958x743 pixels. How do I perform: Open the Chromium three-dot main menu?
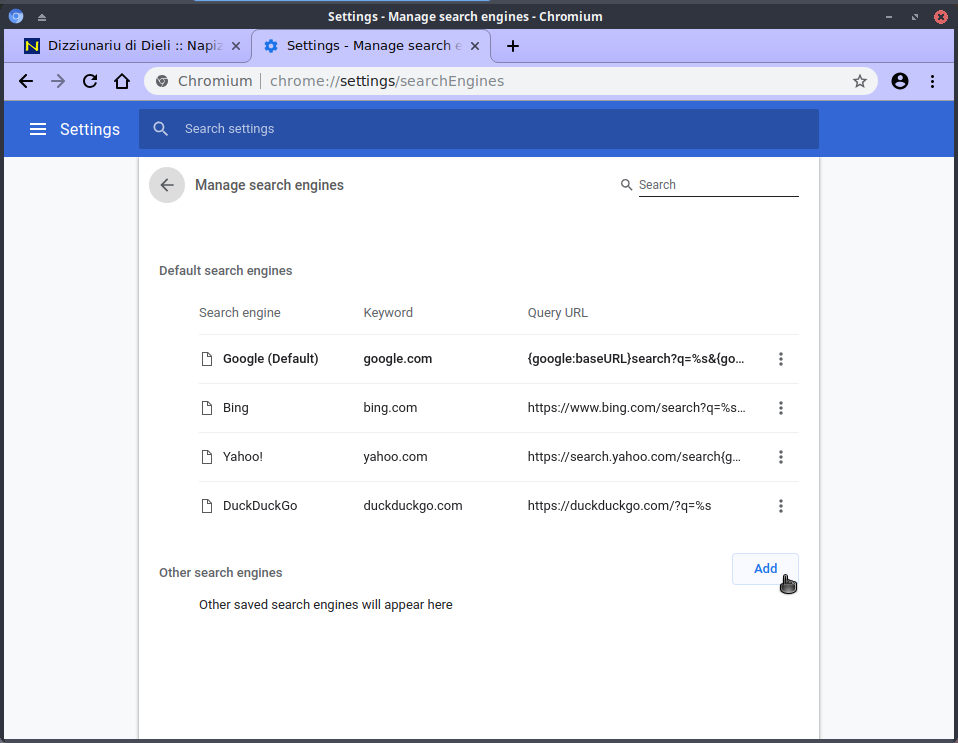[x=932, y=81]
